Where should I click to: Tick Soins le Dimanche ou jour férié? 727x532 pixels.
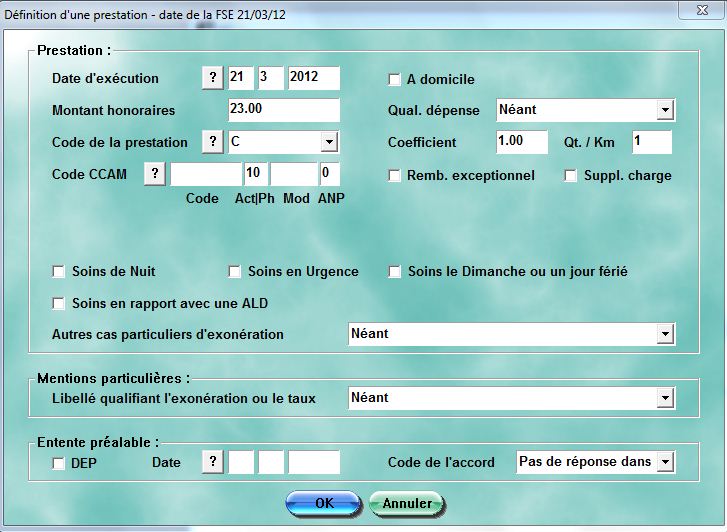(394, 272)
